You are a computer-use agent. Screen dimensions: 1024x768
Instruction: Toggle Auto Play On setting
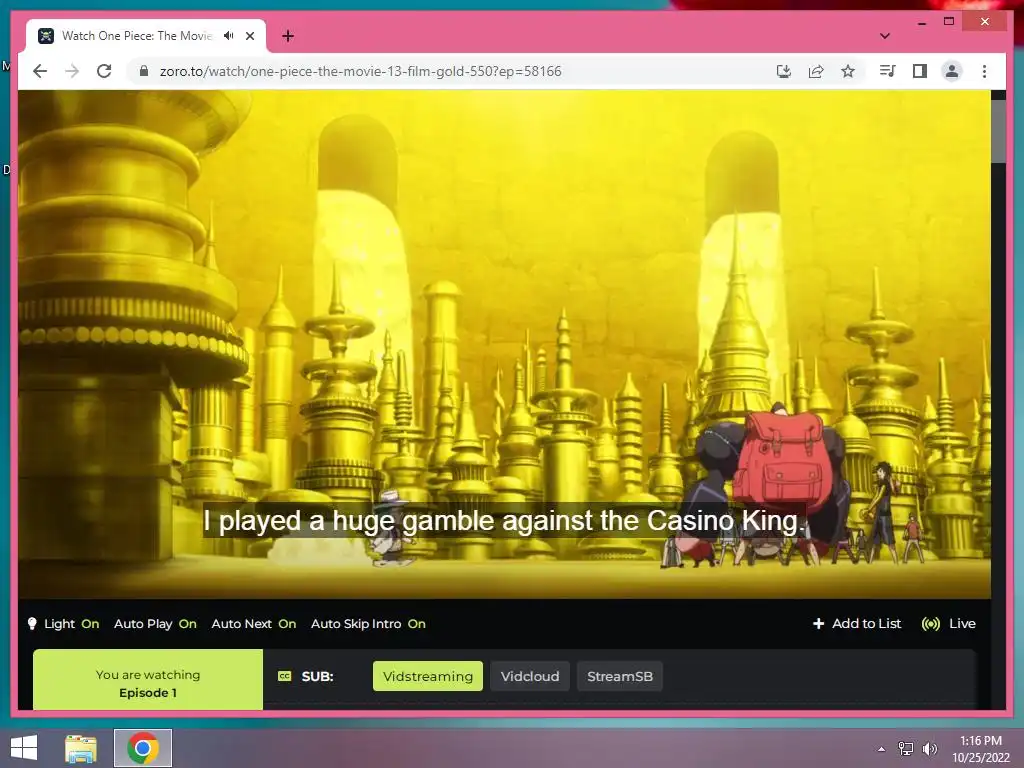(155, 624)
